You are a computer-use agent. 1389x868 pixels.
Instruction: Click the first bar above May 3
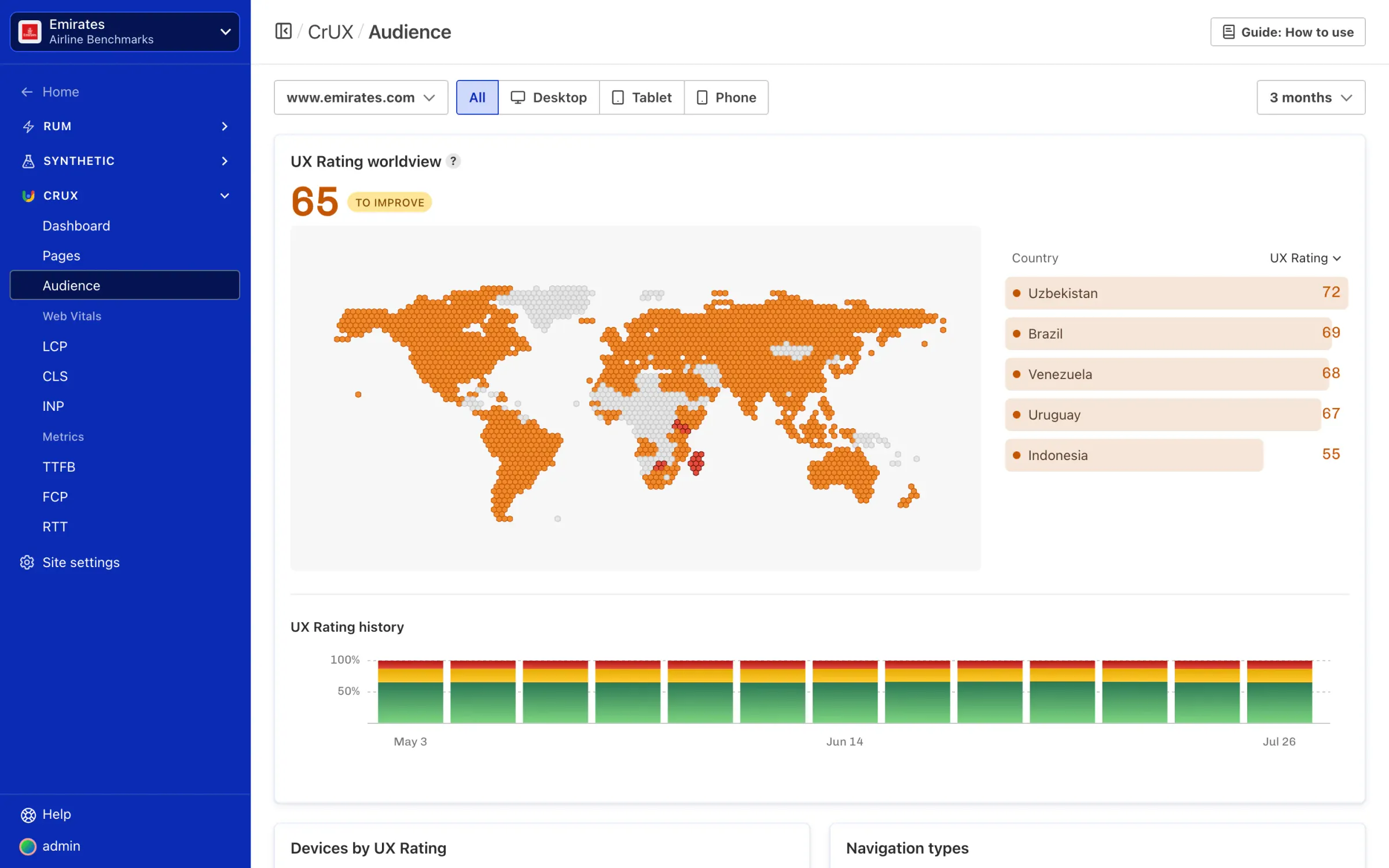pyautogui.click(x=410, y=692)
